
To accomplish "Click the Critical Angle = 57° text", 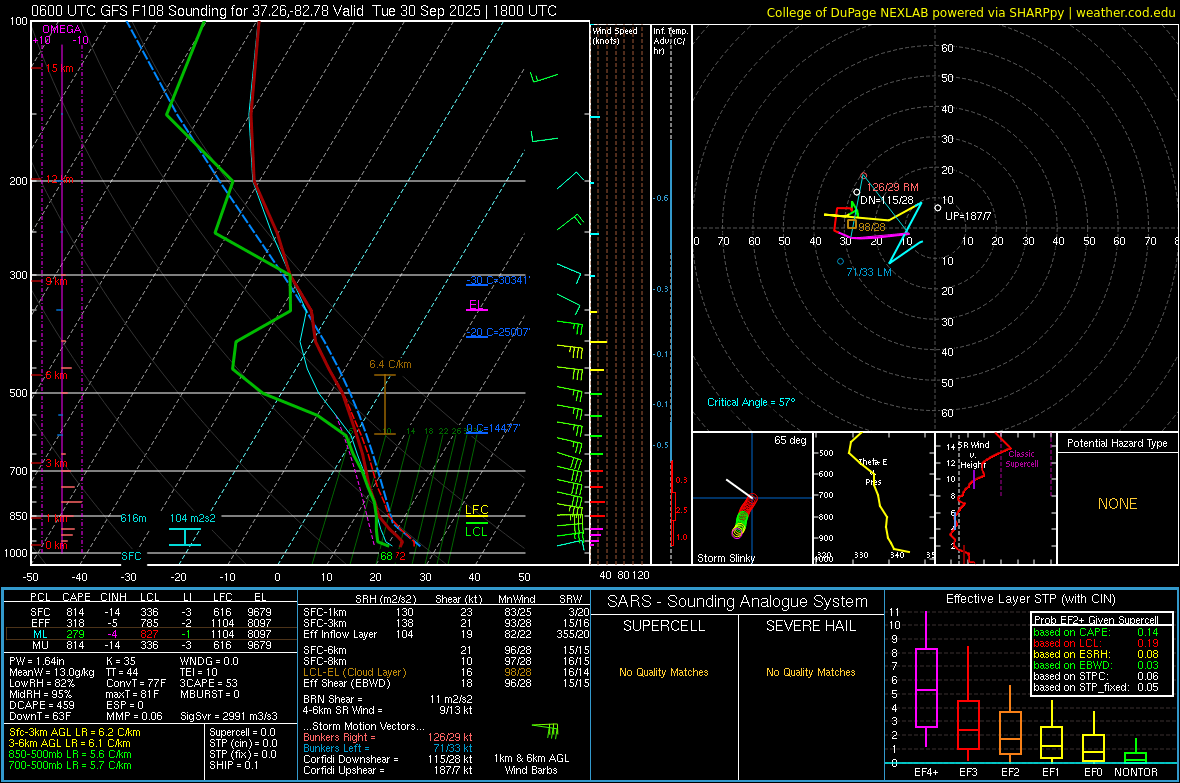I will (x=751, y=402).
